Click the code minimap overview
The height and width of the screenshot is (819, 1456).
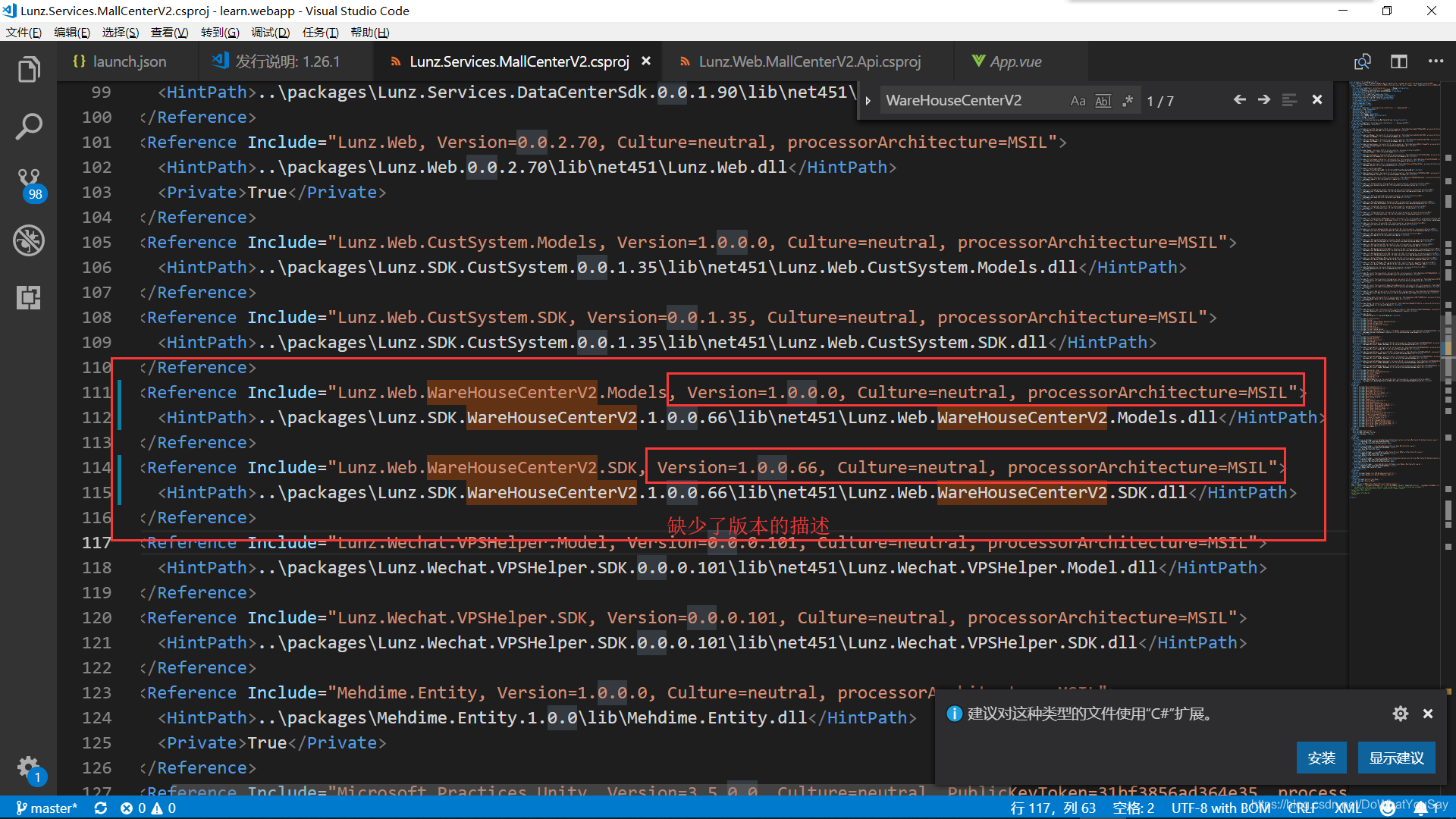click(1394, 288)
